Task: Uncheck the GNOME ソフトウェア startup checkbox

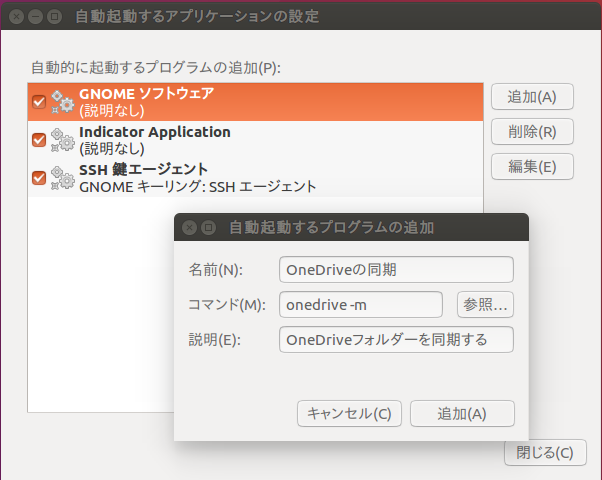Action: 39,102
